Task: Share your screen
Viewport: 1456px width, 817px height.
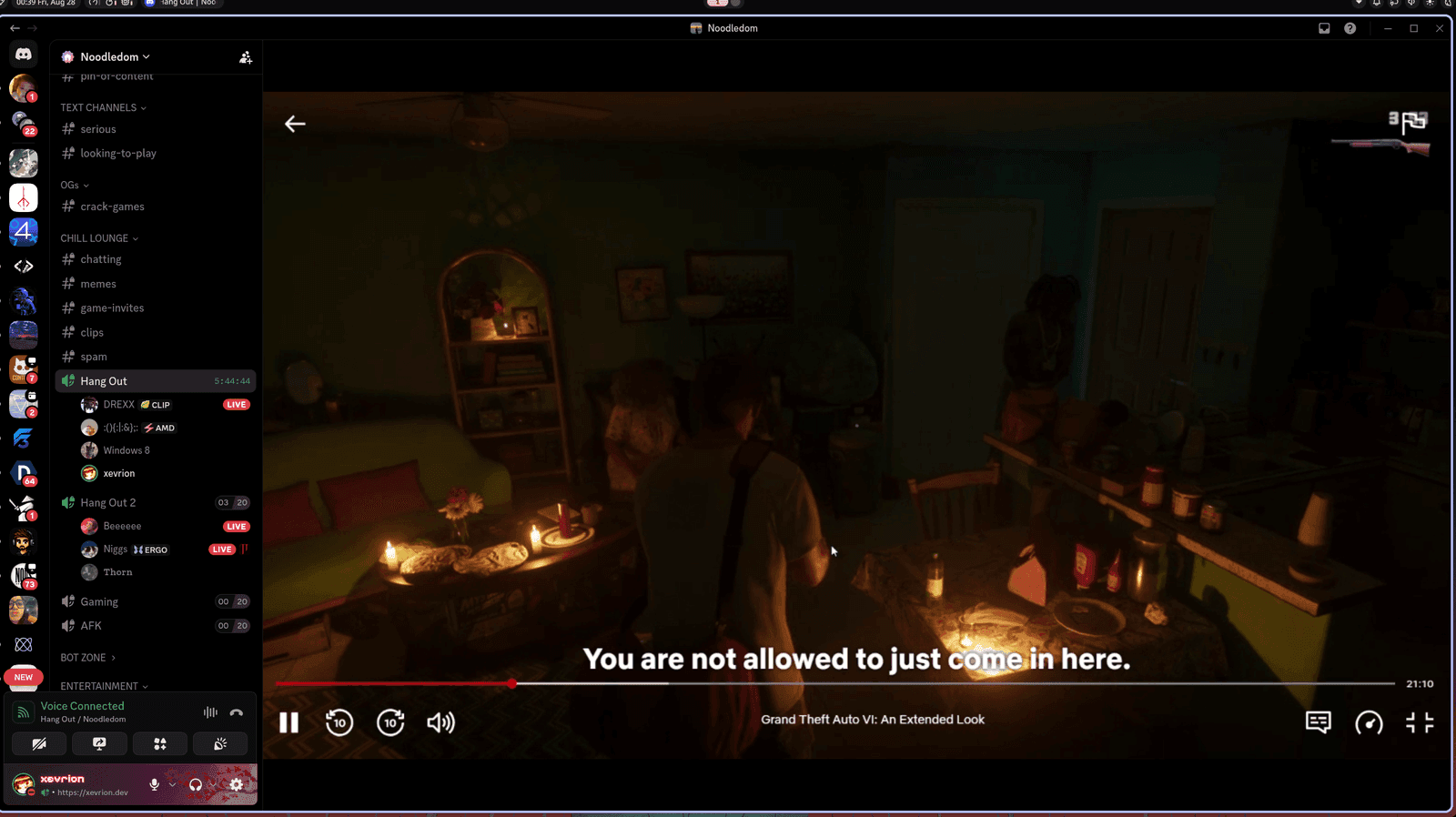Action: pyautogui.click(x=99, y=744)
